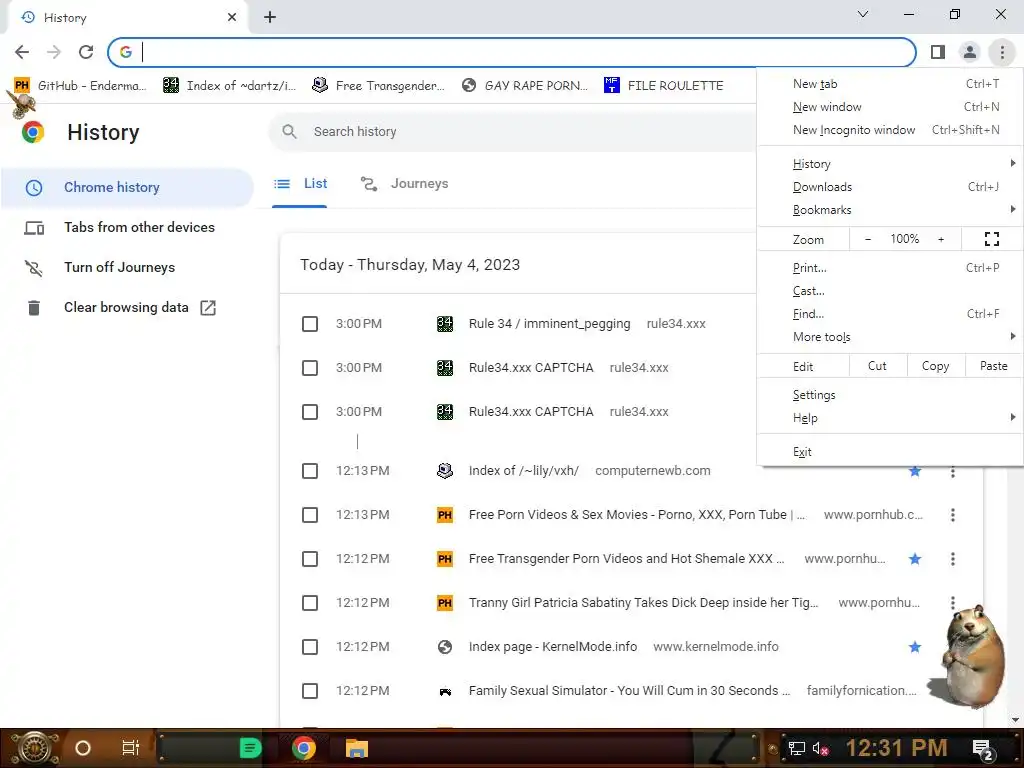The height and width of the screenshot is (768, 1024).
Task: Click Copy in the Edit row
Action: [935, 366]
